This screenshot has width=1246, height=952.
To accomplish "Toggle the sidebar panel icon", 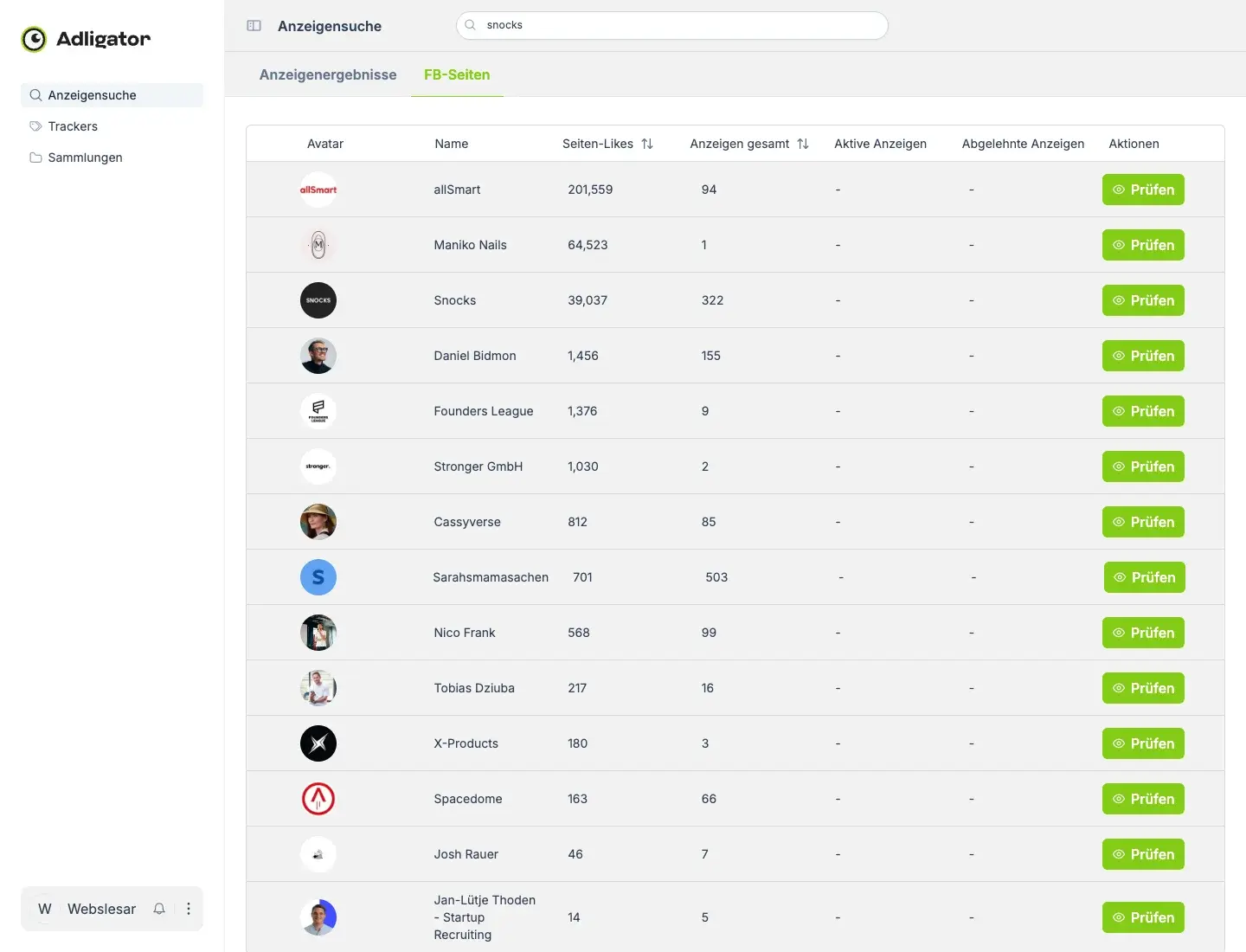I will point(254,26).
